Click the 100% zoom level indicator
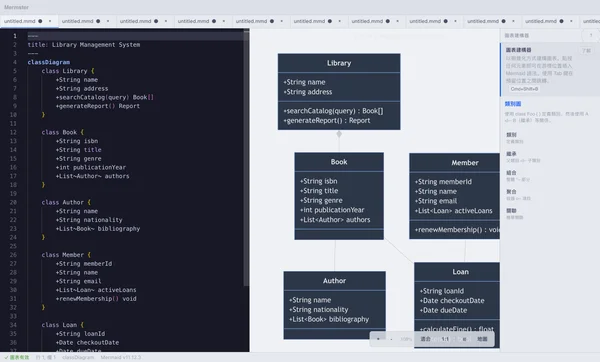The width and height of the screenshot is (600, 362). (x=406, y=339)
